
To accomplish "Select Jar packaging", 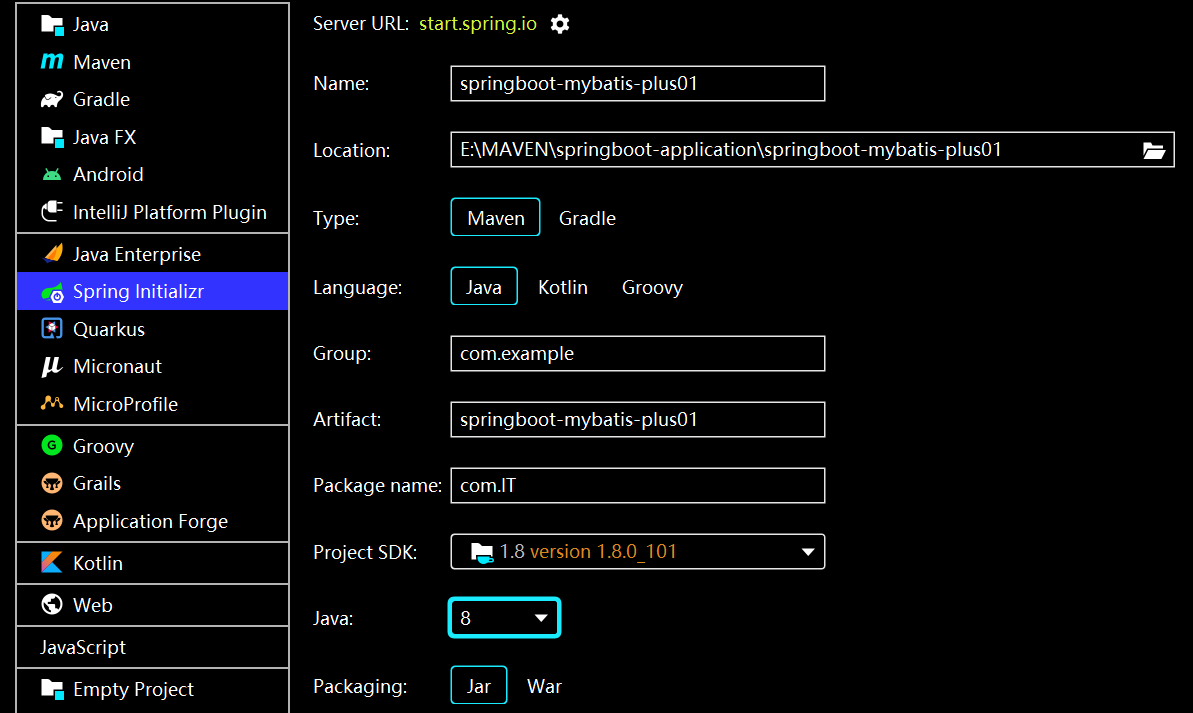I will pos(479,685).
